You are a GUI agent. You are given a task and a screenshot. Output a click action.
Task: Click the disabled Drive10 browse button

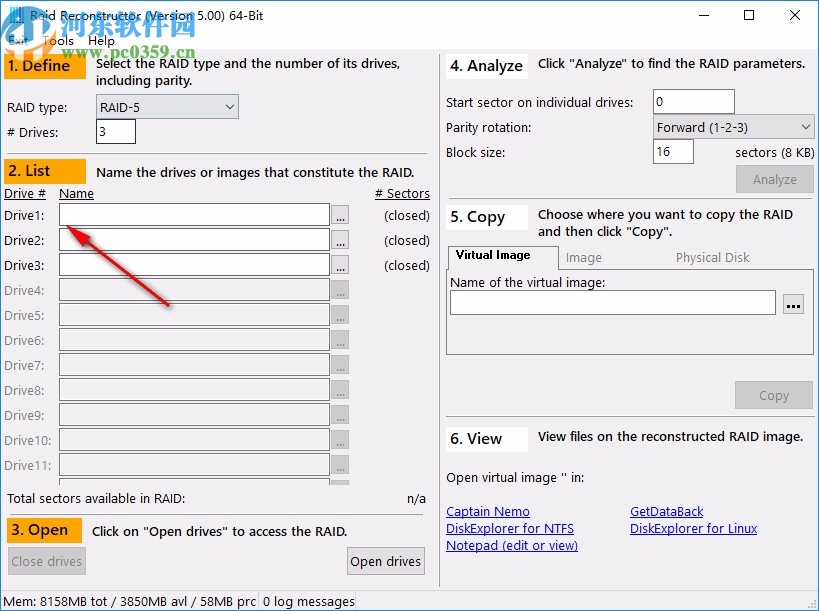pos(340,440)
